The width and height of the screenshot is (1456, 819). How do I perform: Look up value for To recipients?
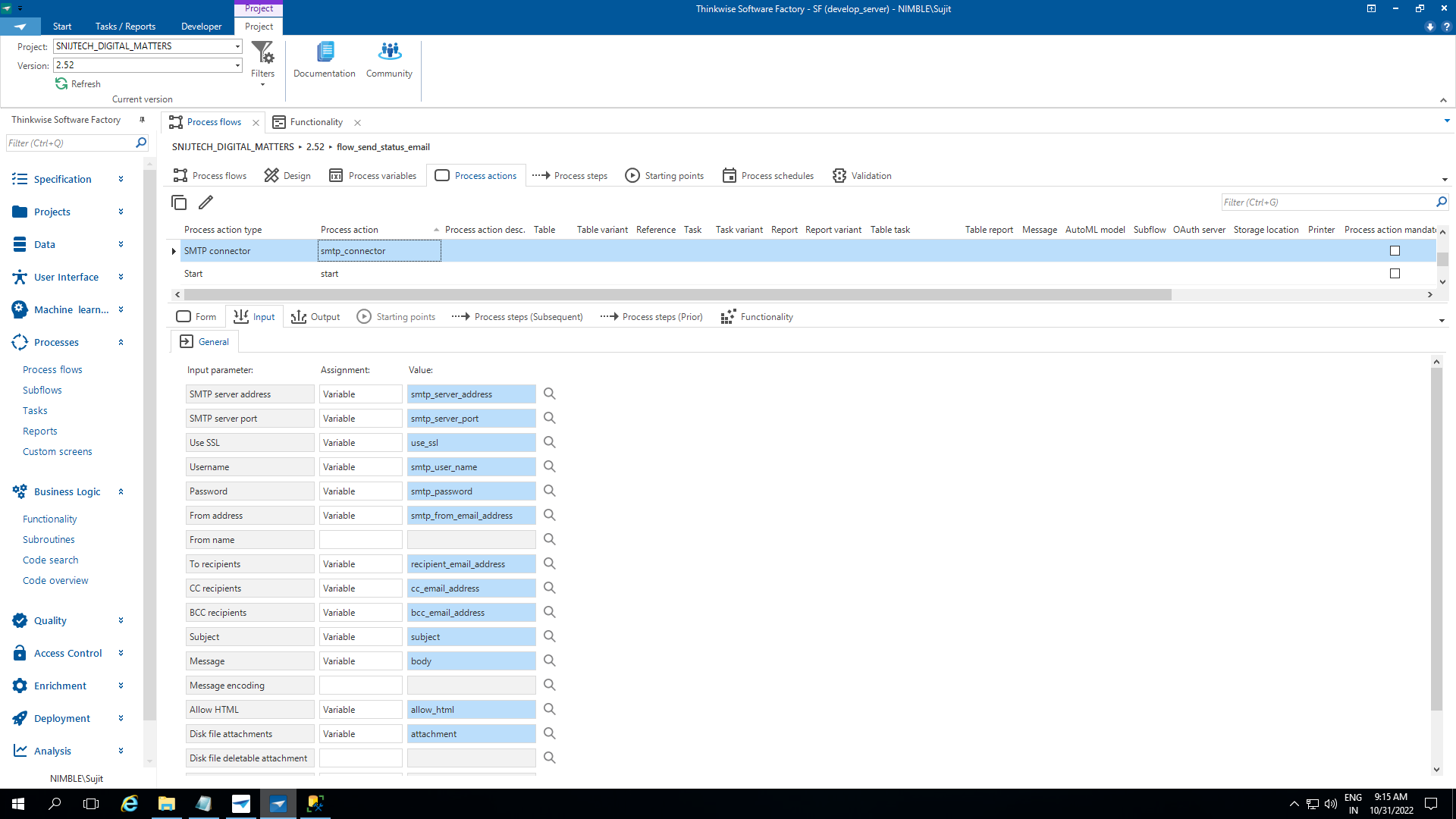point(550,563)
